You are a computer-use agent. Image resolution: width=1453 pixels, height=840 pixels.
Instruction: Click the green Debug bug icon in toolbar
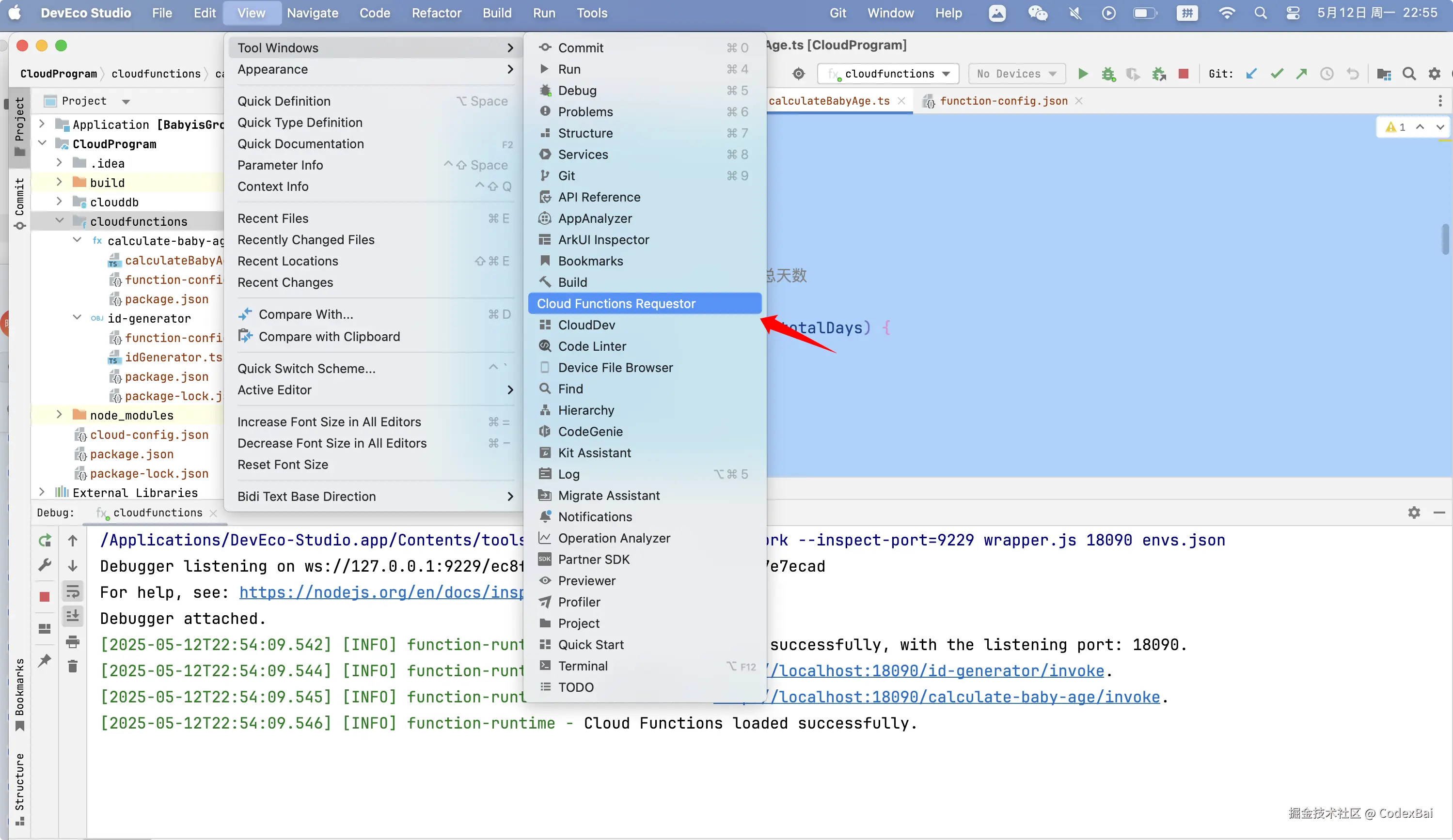point(1107,74)
